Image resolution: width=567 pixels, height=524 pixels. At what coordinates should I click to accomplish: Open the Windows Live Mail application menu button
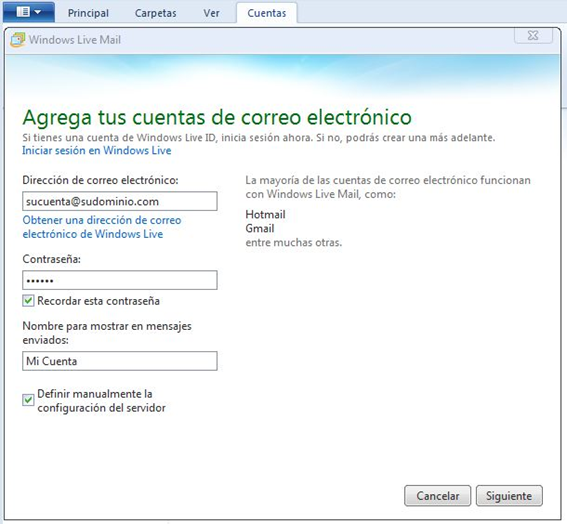click(x=29, y=12)
